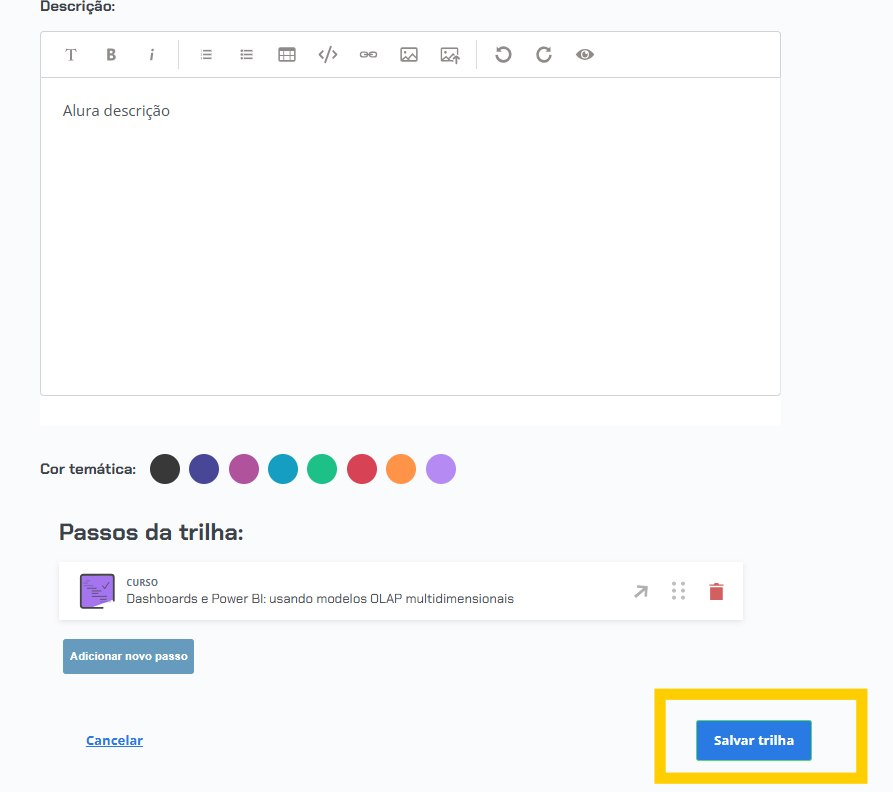Insert a table in description
Image resolution: width=893 pixels, height=792 pixels.
coord(287,55)
